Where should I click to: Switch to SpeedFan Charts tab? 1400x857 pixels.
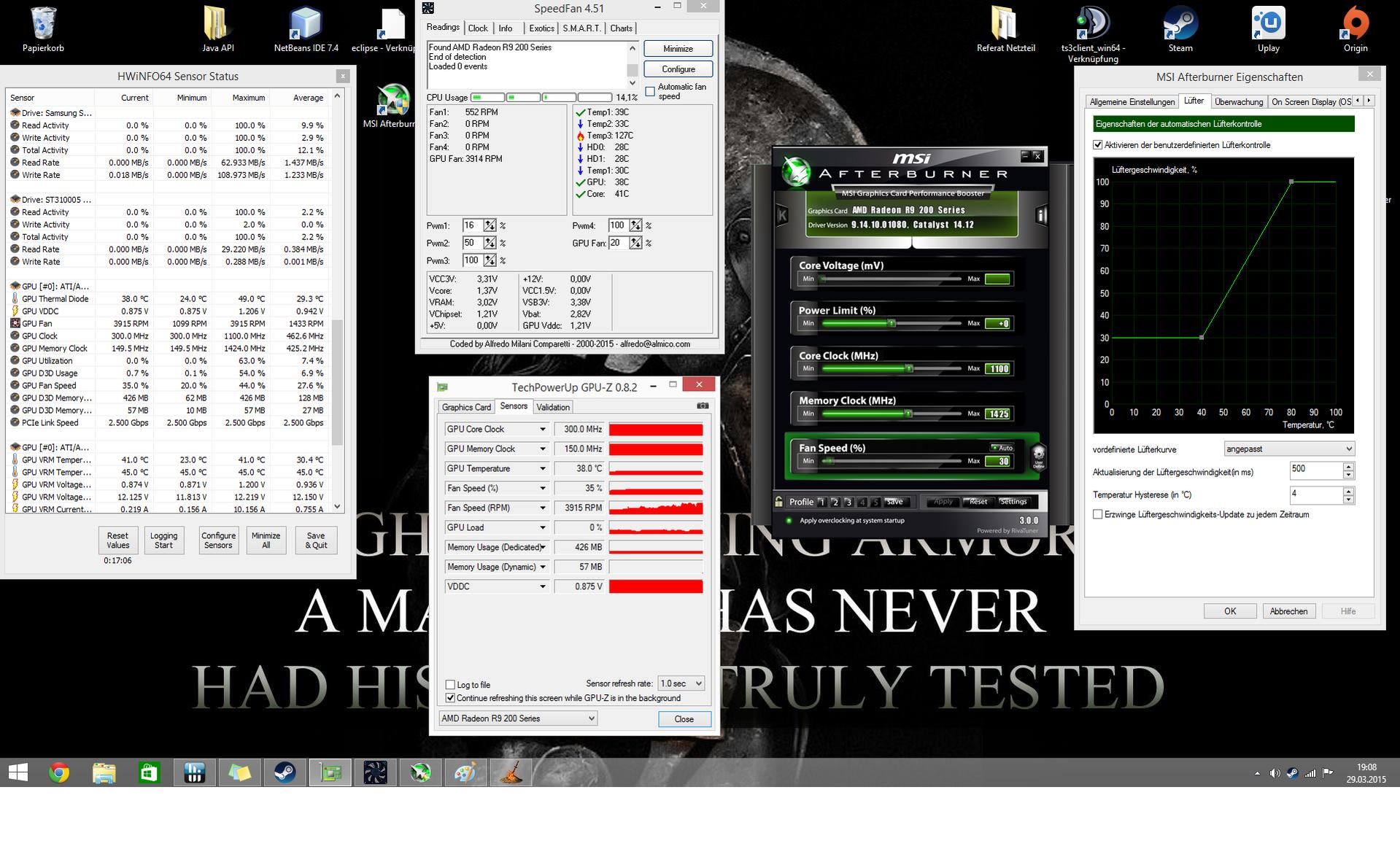(621, 28)
